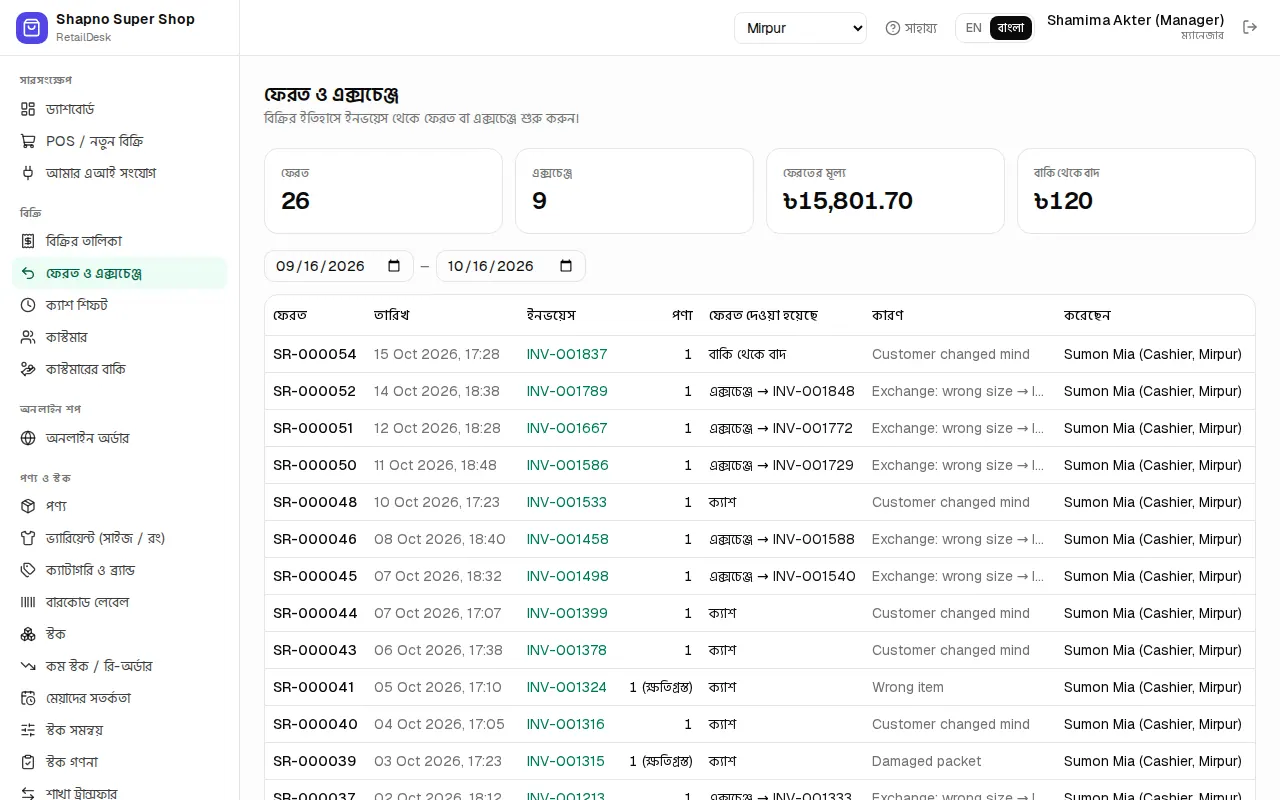Viewport: 1280px width, 800px height.
Task: Click the online orders globe icon
Action: [28, 438]
